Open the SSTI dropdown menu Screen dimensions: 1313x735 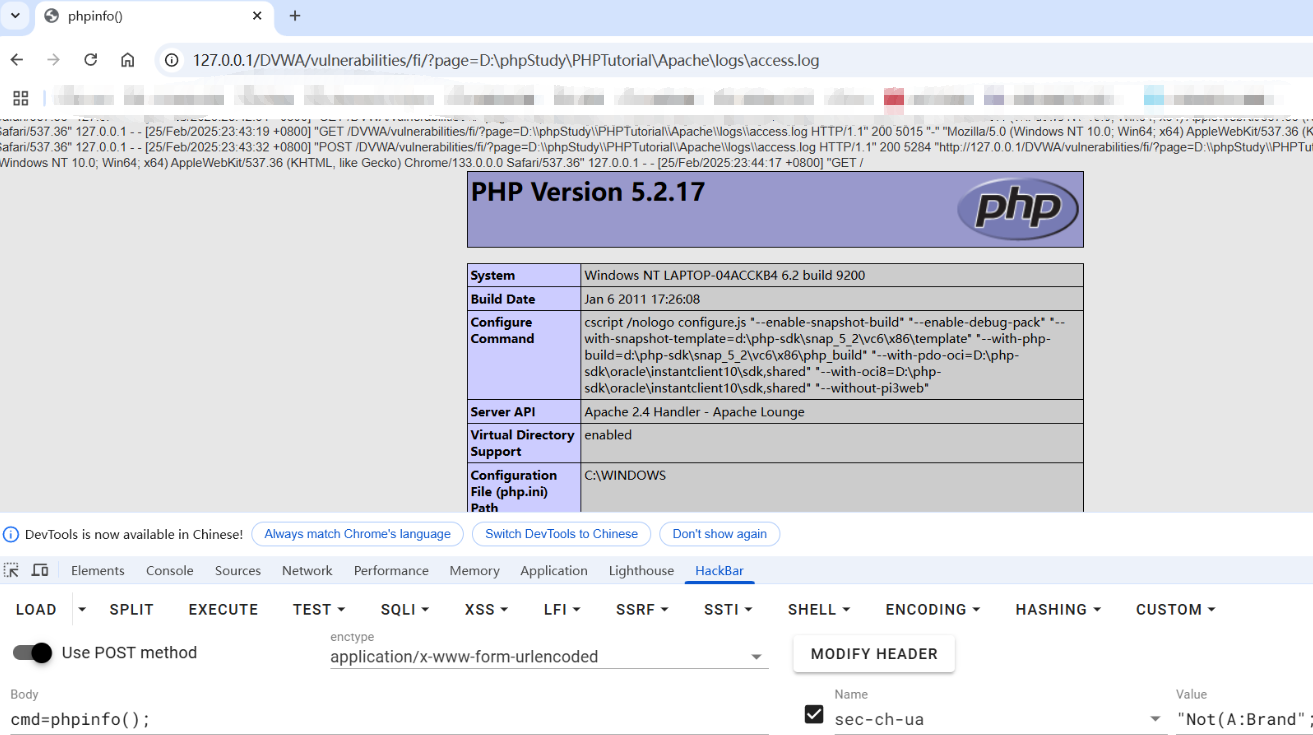click(727, 609)
